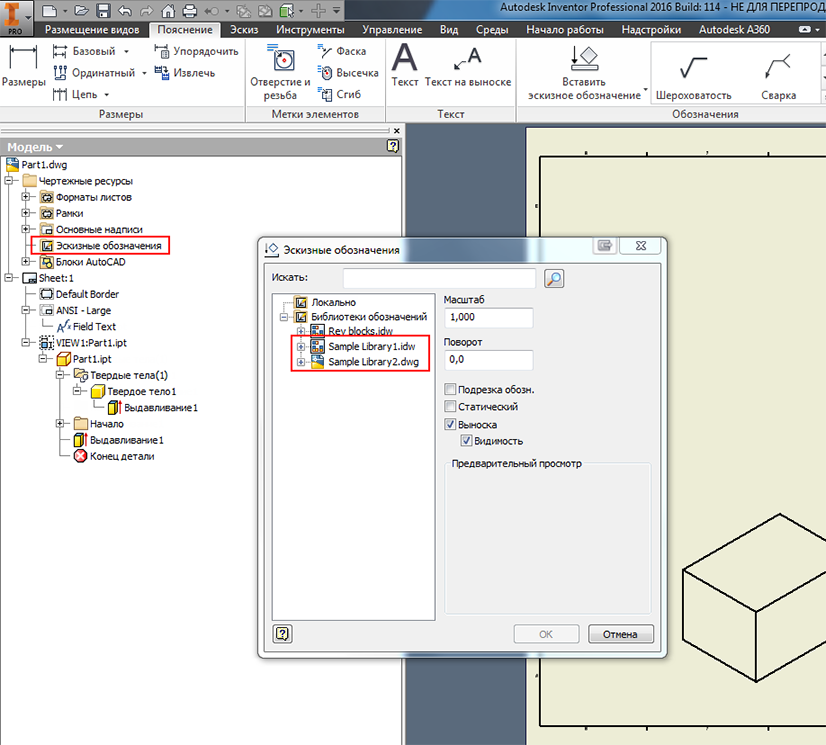Switch to the Размещение видов tab
826x745 pixels.
pos(92,30)
